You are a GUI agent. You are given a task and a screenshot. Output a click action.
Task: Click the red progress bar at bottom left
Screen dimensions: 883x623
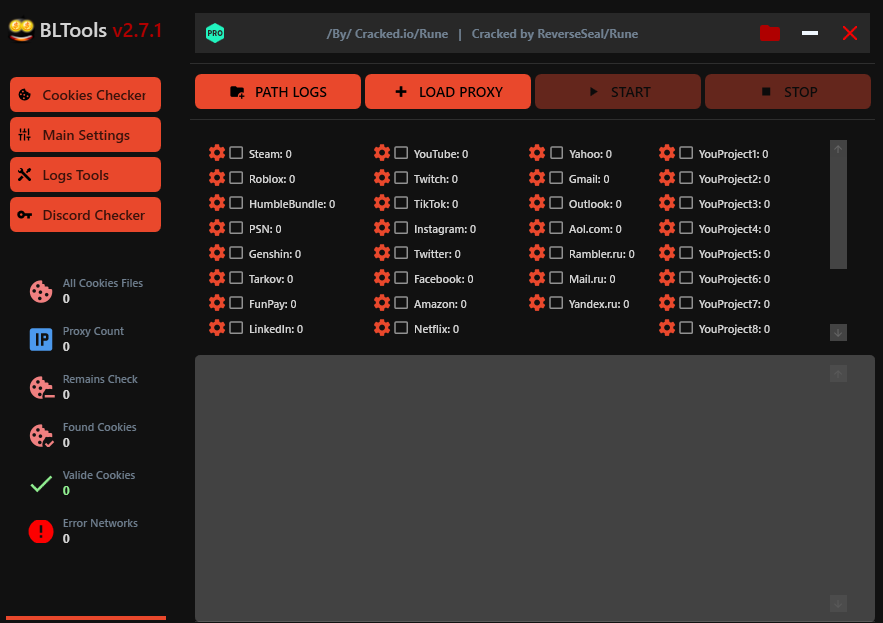[x=86, y=618]
